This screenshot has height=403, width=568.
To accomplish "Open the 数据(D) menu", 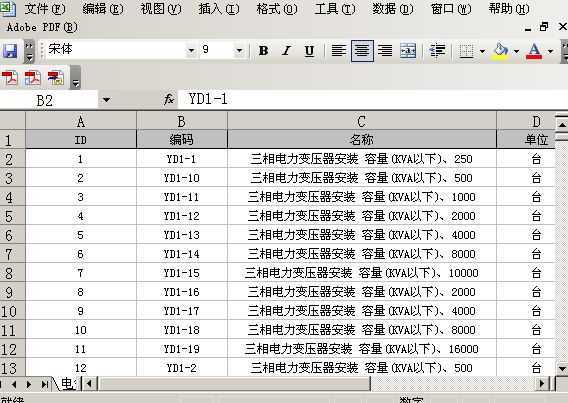I will 393,9.
